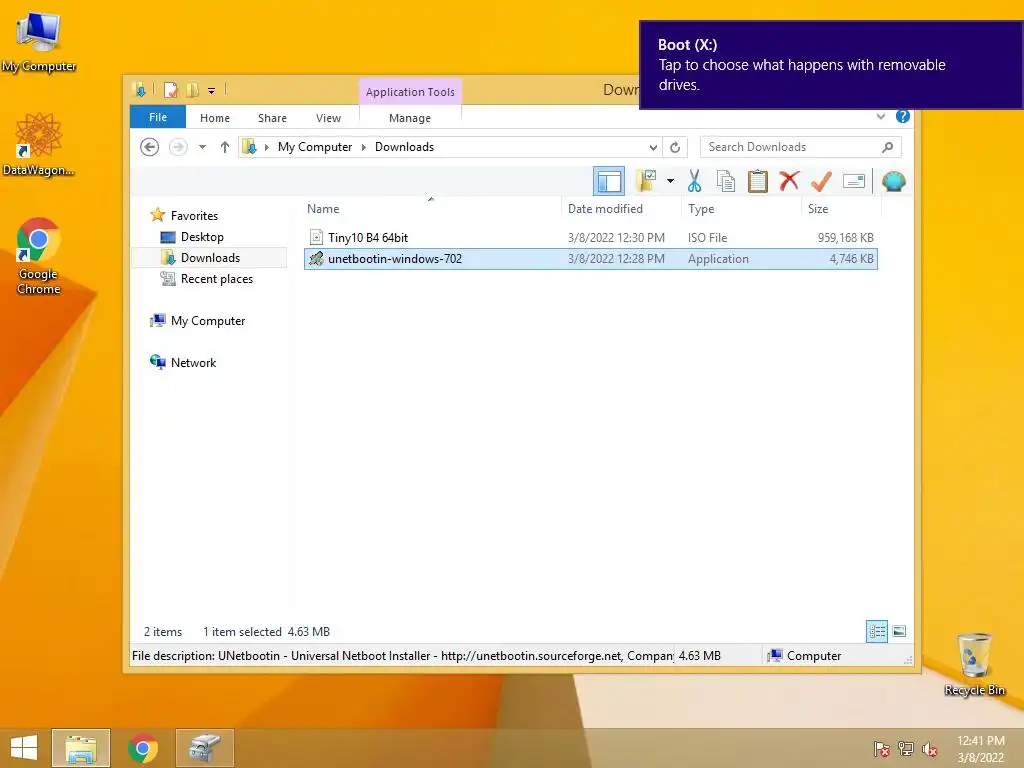This screenshot has width=1024, height=768.
Task: Sort files by Date modified column
Action: [621, 209]
